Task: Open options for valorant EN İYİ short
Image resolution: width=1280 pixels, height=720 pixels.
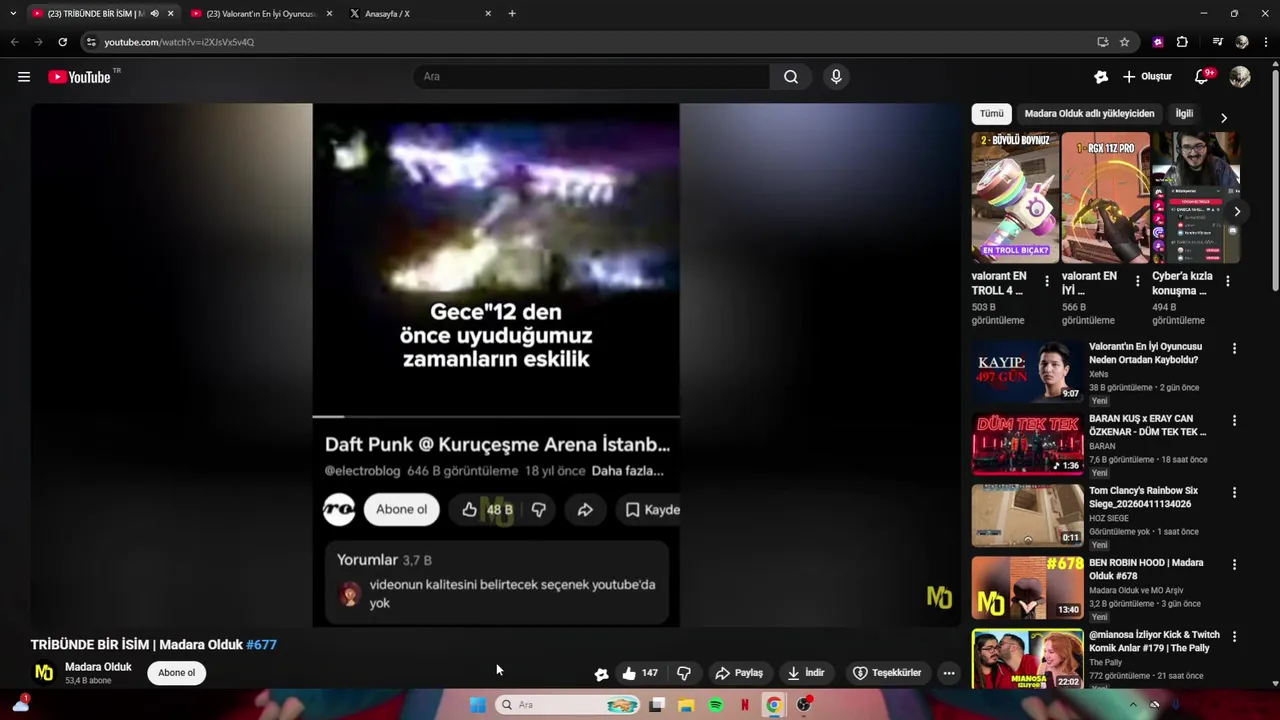Action: point(1137,282)
